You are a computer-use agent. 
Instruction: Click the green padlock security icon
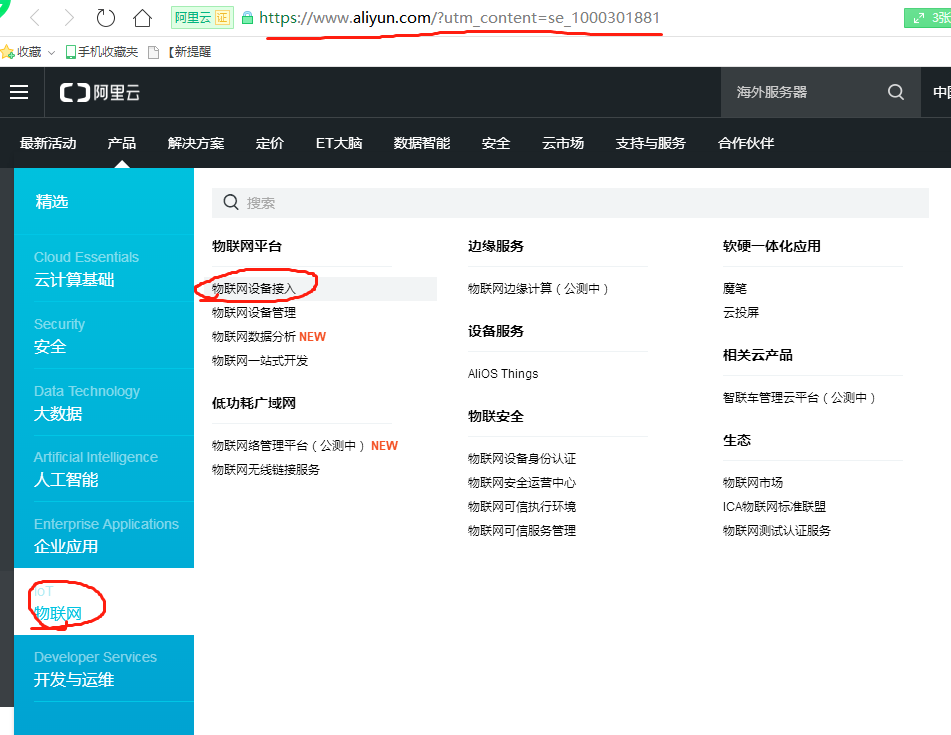tap(247, 18)
